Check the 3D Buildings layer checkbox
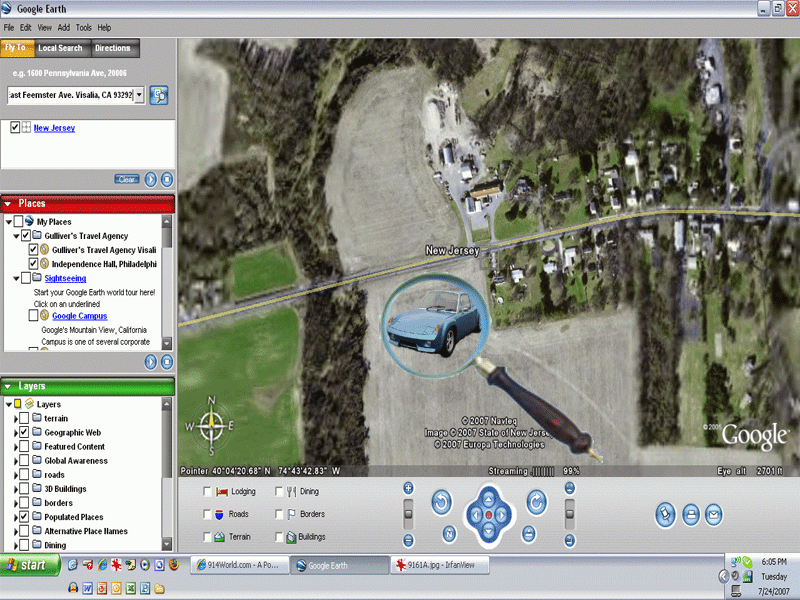The image size is (800, 600). pyautogui.click(x=25, y=489)
